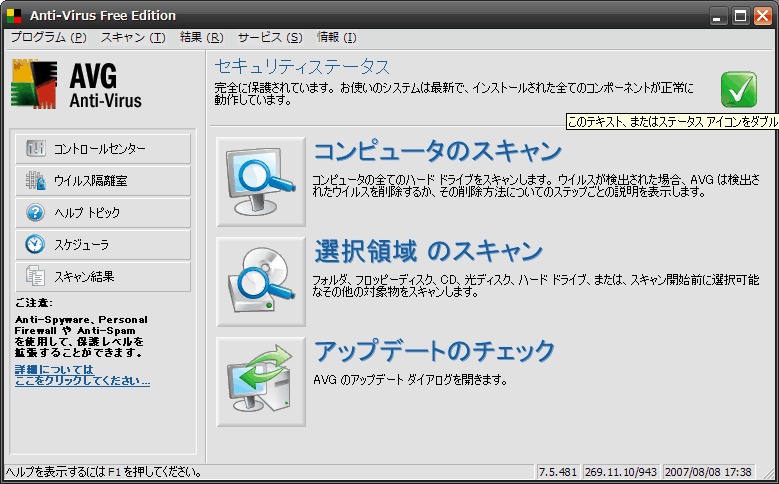Minimize the Anti-Virus Free Edition window

click(716, 16)
